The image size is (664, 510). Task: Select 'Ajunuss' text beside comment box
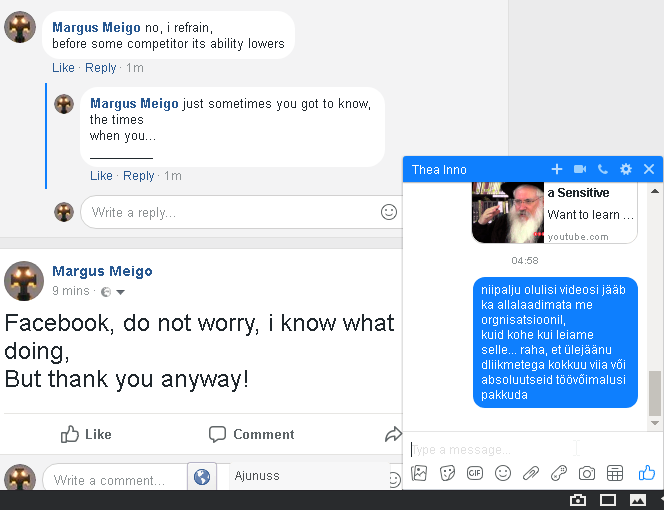coord(257,476)
